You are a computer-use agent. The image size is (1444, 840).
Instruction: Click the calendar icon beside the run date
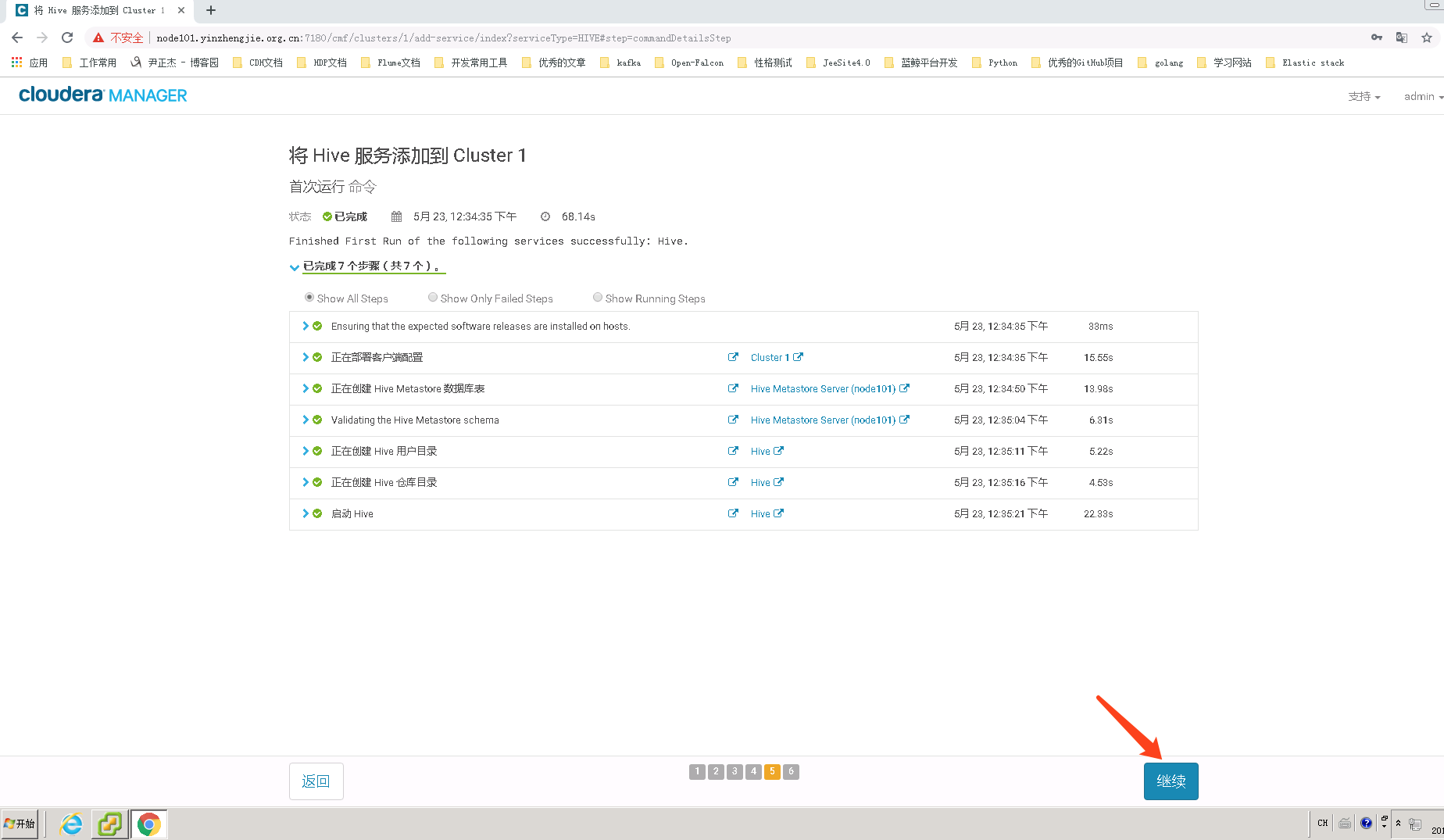(395, 216)
